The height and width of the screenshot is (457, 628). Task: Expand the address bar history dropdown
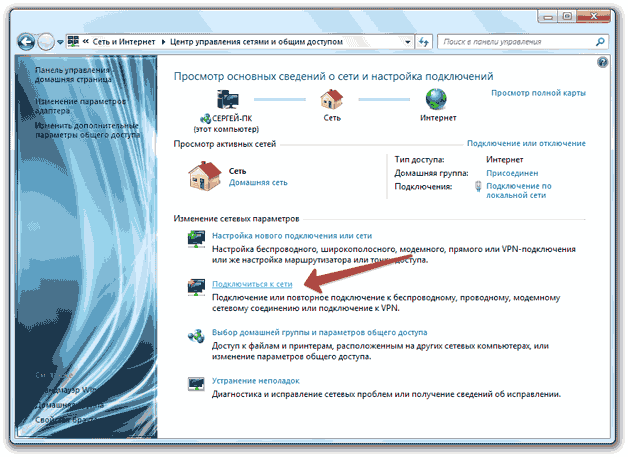pos(407,42)
